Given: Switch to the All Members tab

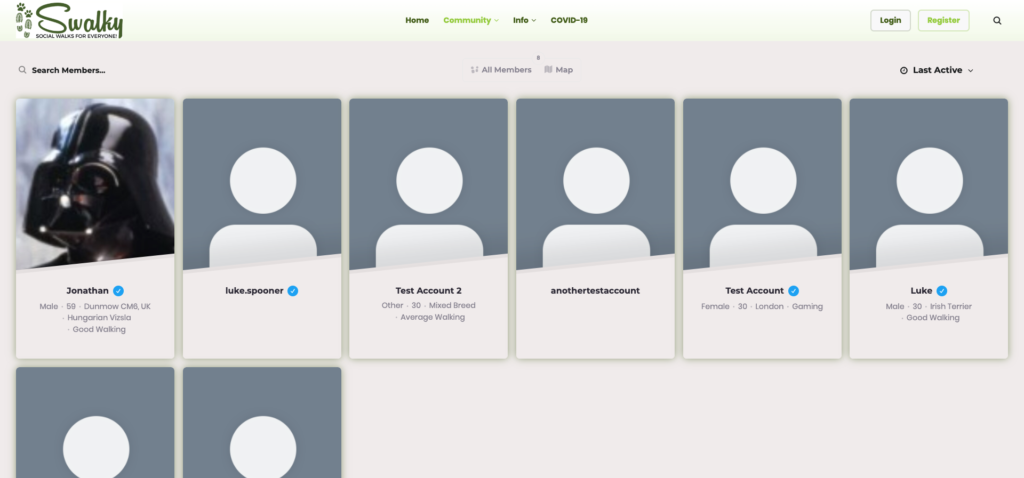Looking at the screenshot, I should [x=501, y=70].
